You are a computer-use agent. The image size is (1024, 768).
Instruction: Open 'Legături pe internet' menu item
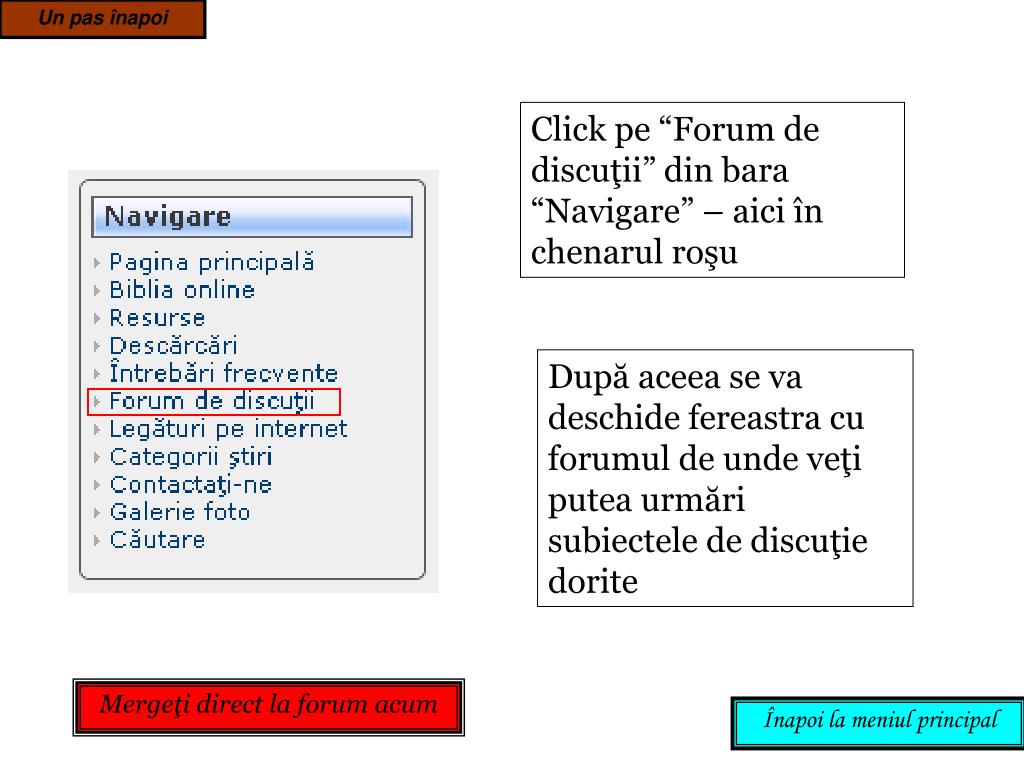(228, 429)
